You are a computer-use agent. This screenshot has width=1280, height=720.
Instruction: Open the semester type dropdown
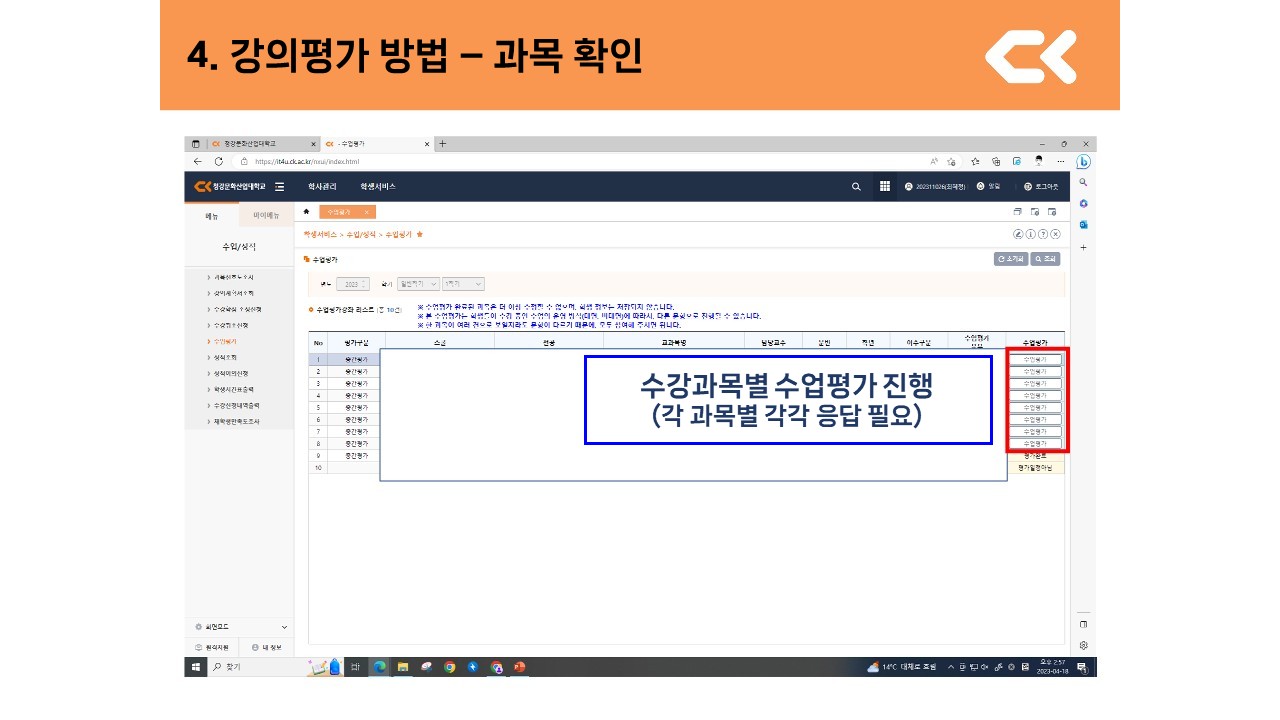coord(418,284)
